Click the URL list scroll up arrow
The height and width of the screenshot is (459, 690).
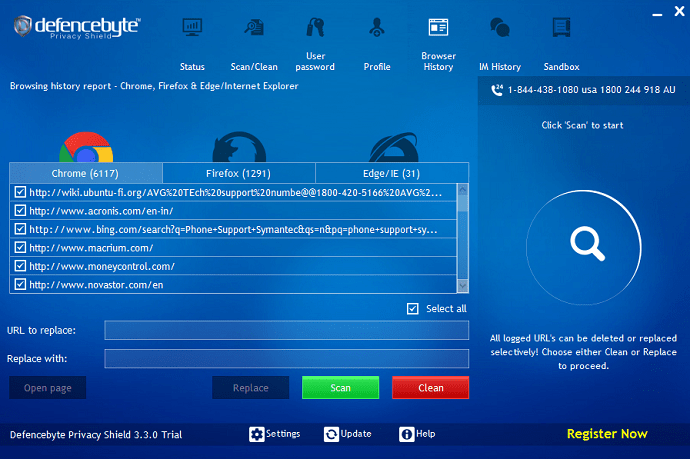pos(462,190)
